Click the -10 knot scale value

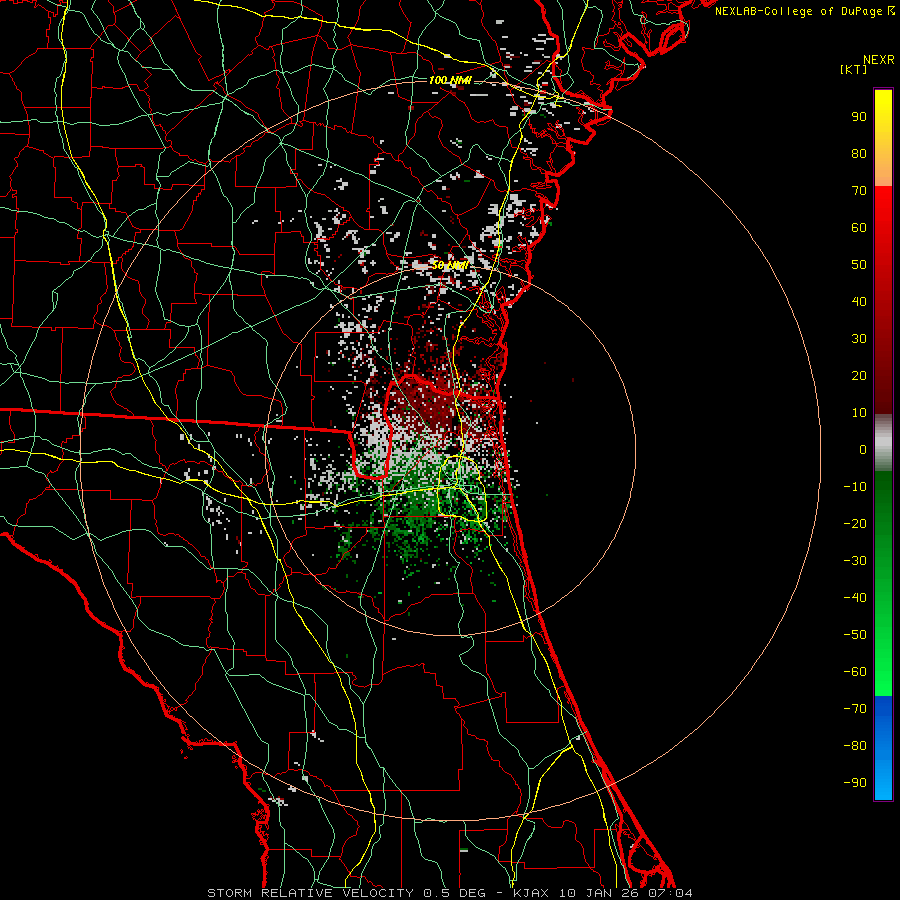tap(855, 487)
